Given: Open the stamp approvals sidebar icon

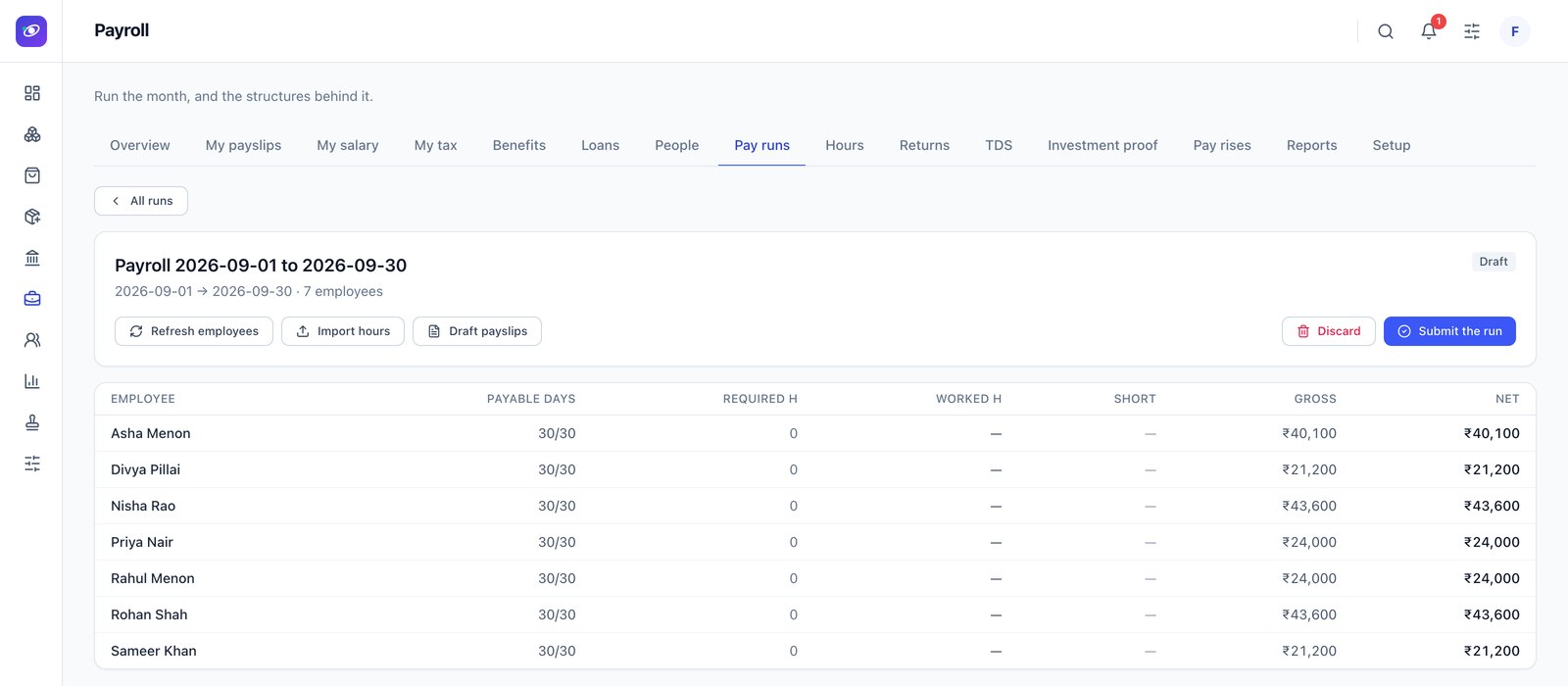Looking at the screenshot, I should pos(32,422).
